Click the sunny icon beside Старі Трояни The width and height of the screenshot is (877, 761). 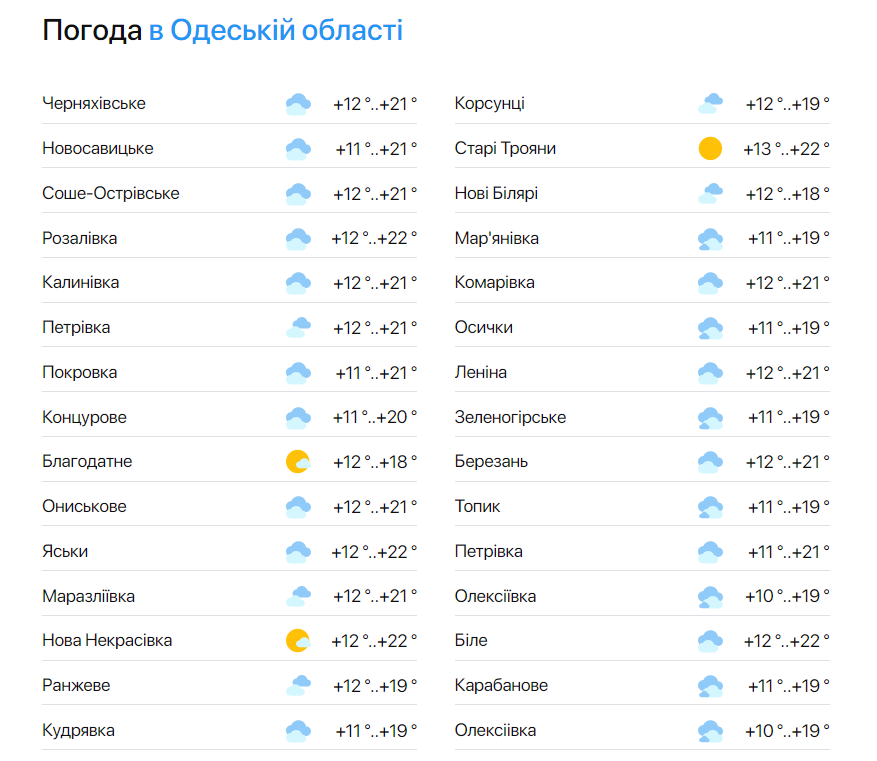tap(710, 149)
